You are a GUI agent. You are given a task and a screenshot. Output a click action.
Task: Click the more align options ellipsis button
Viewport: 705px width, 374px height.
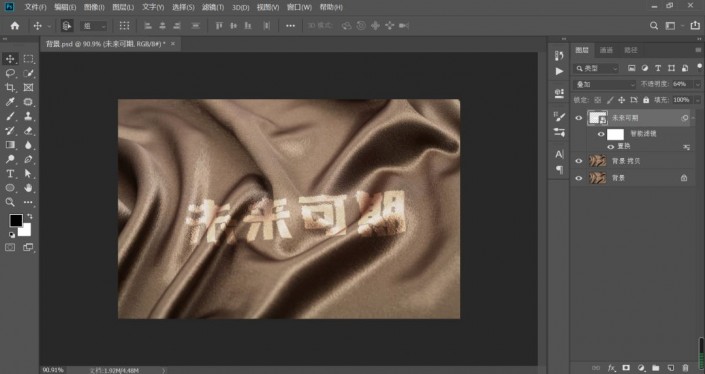[x=290, y=26]
